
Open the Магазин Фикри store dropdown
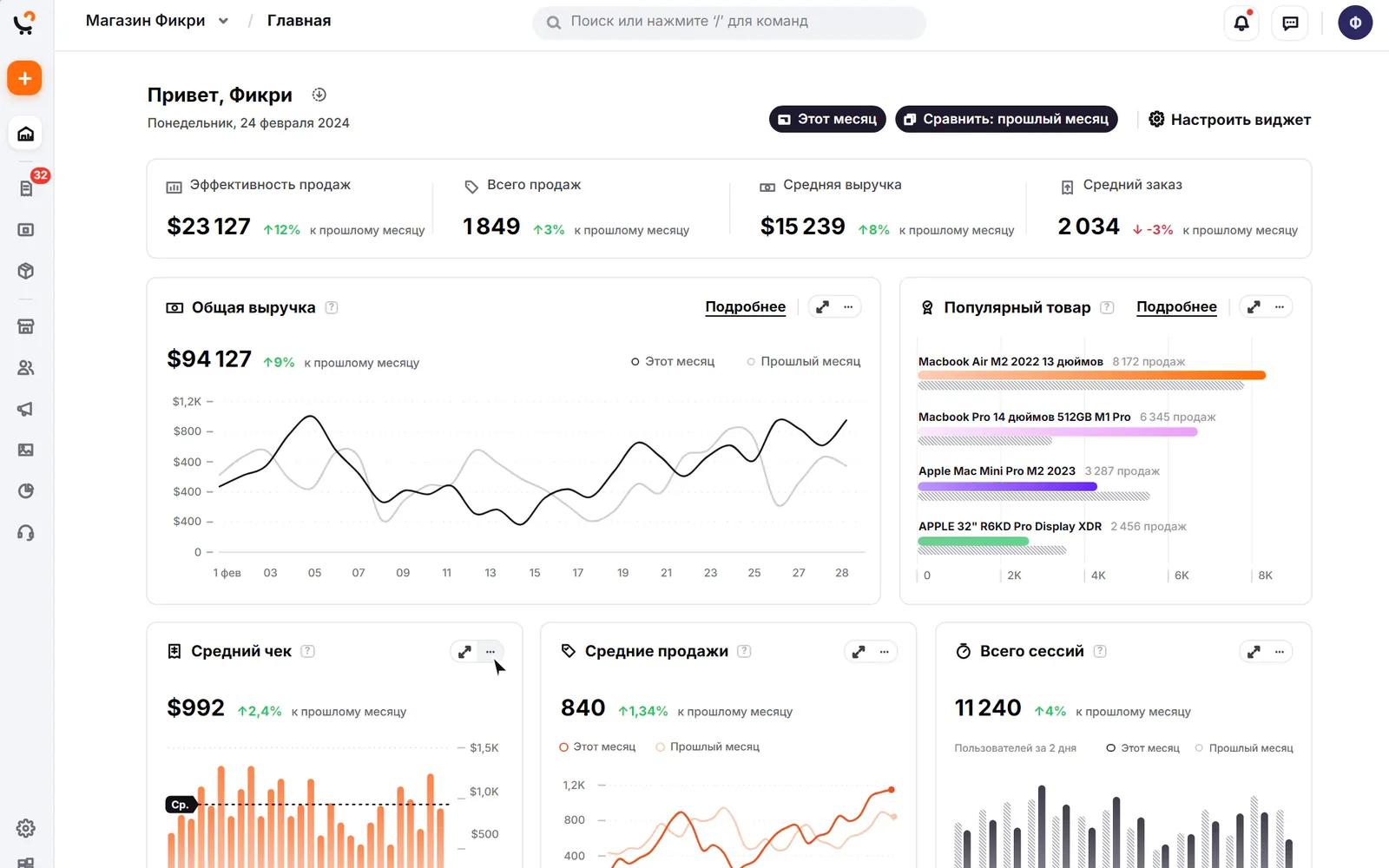click(x=157, y=21)
